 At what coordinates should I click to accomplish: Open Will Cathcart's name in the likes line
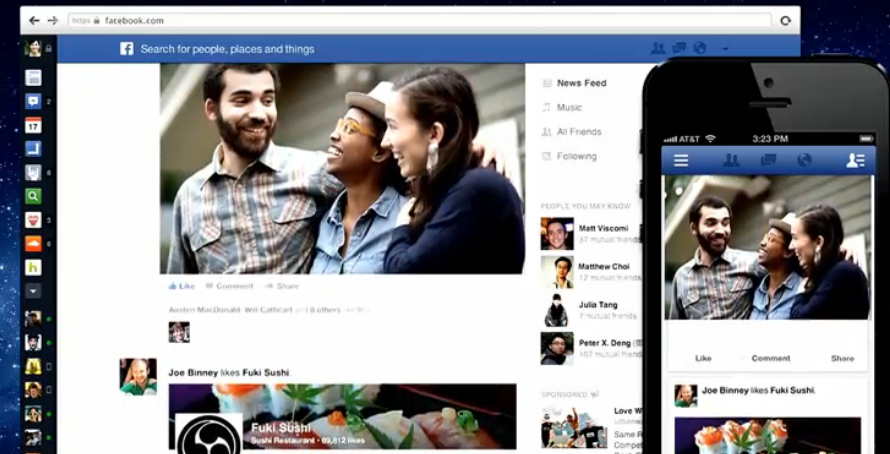(268, 310)
